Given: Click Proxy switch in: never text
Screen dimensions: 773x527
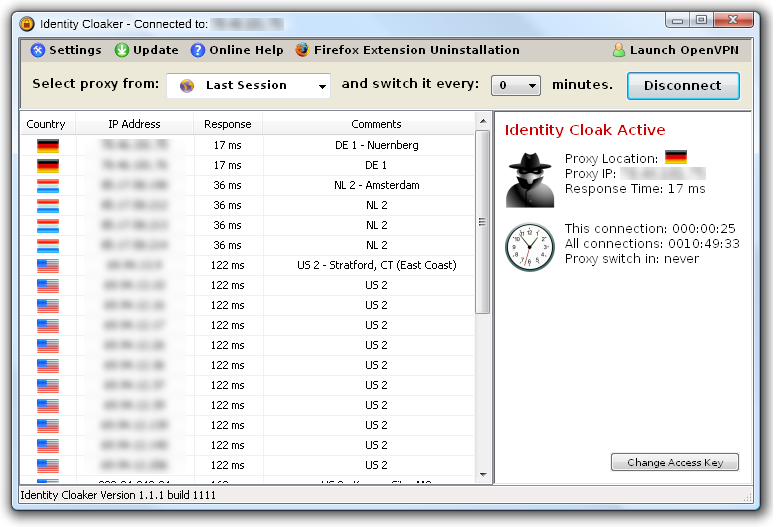Looking at the screenshot, I should click(632, 259).
